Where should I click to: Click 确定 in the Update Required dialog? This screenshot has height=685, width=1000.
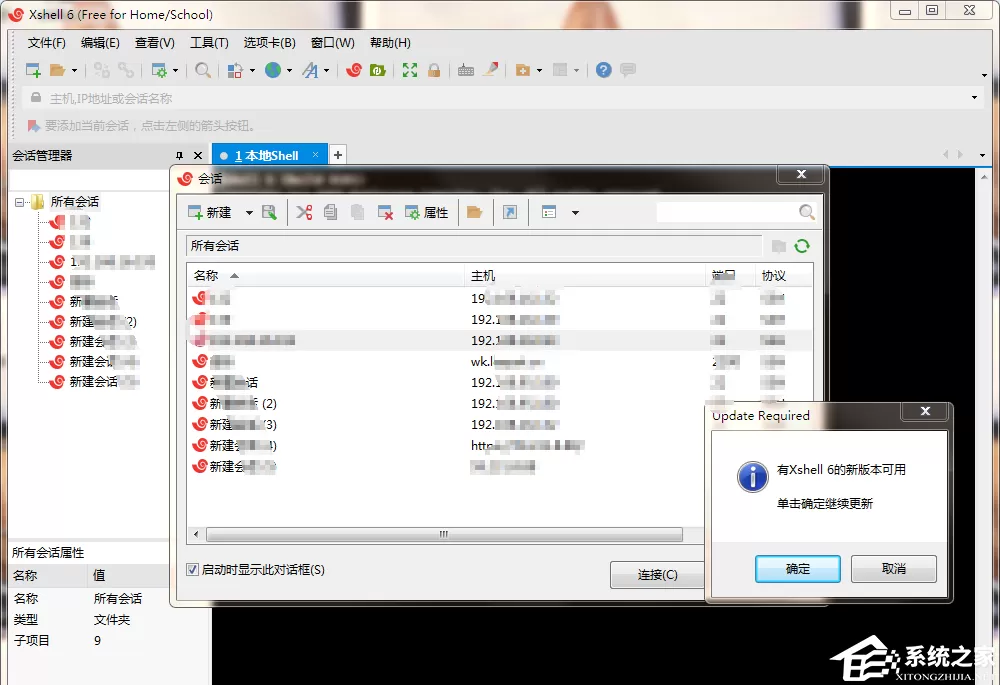click(798, 568)
